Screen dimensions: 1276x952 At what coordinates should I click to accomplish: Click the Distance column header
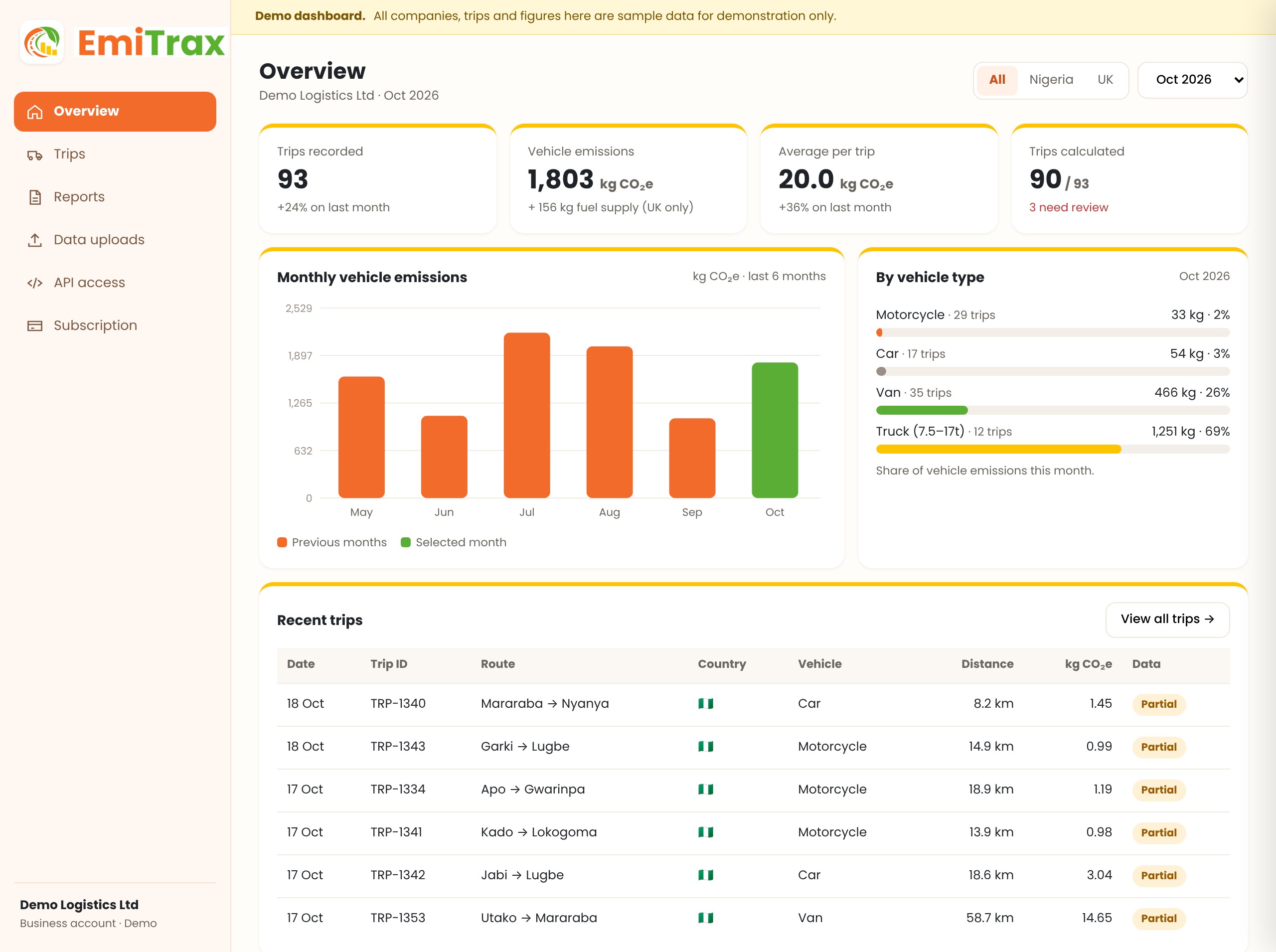(987, 664)
